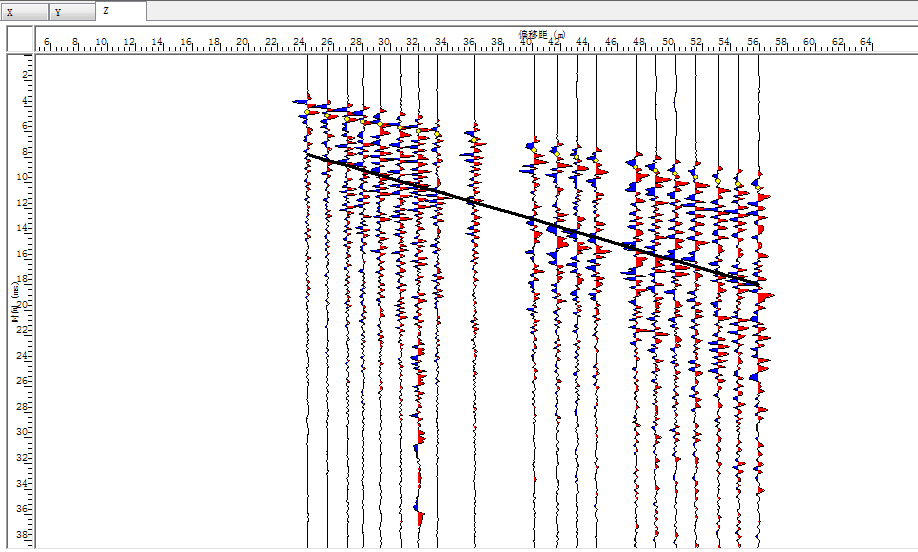Screen dimensions: 918x552
Task: Click the time (ms) axis title label
Action: point(15,302)
